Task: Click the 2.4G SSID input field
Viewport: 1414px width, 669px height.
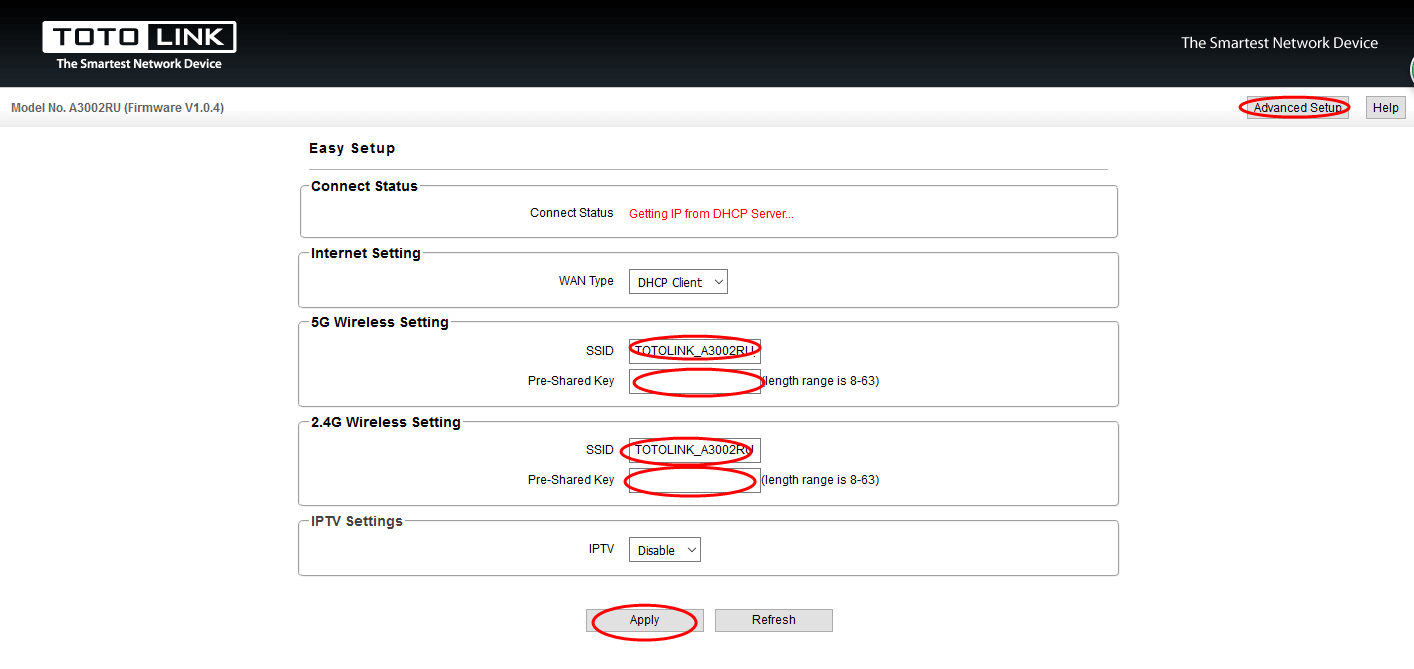Action: (694, 450)
